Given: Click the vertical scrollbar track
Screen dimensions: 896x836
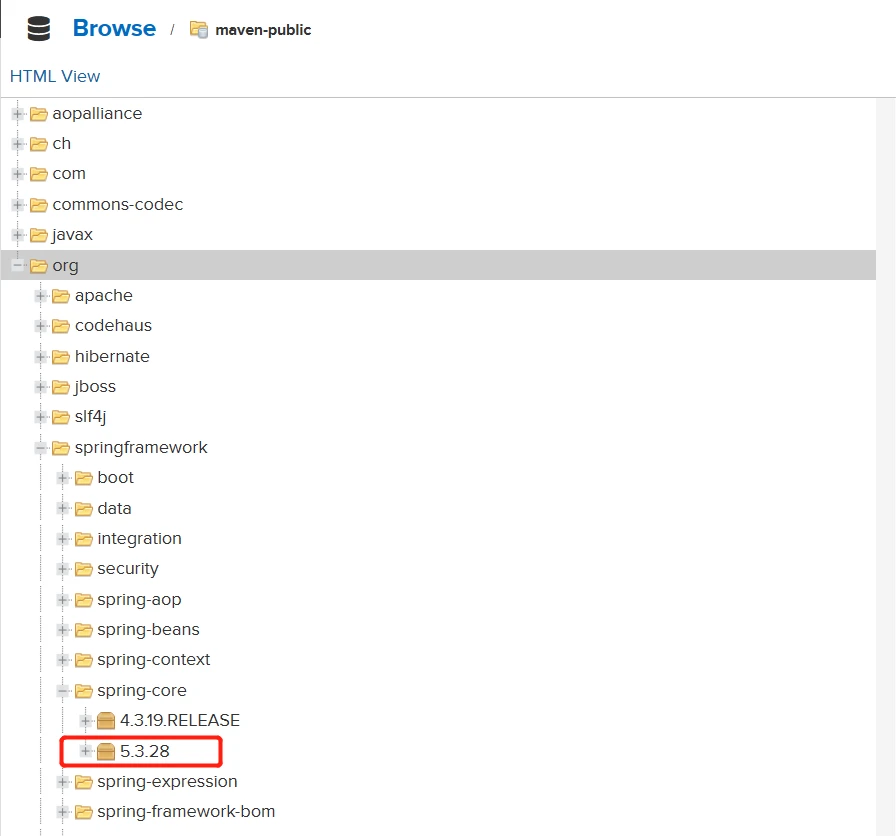Looking at the screenshot, I should 886,466.
